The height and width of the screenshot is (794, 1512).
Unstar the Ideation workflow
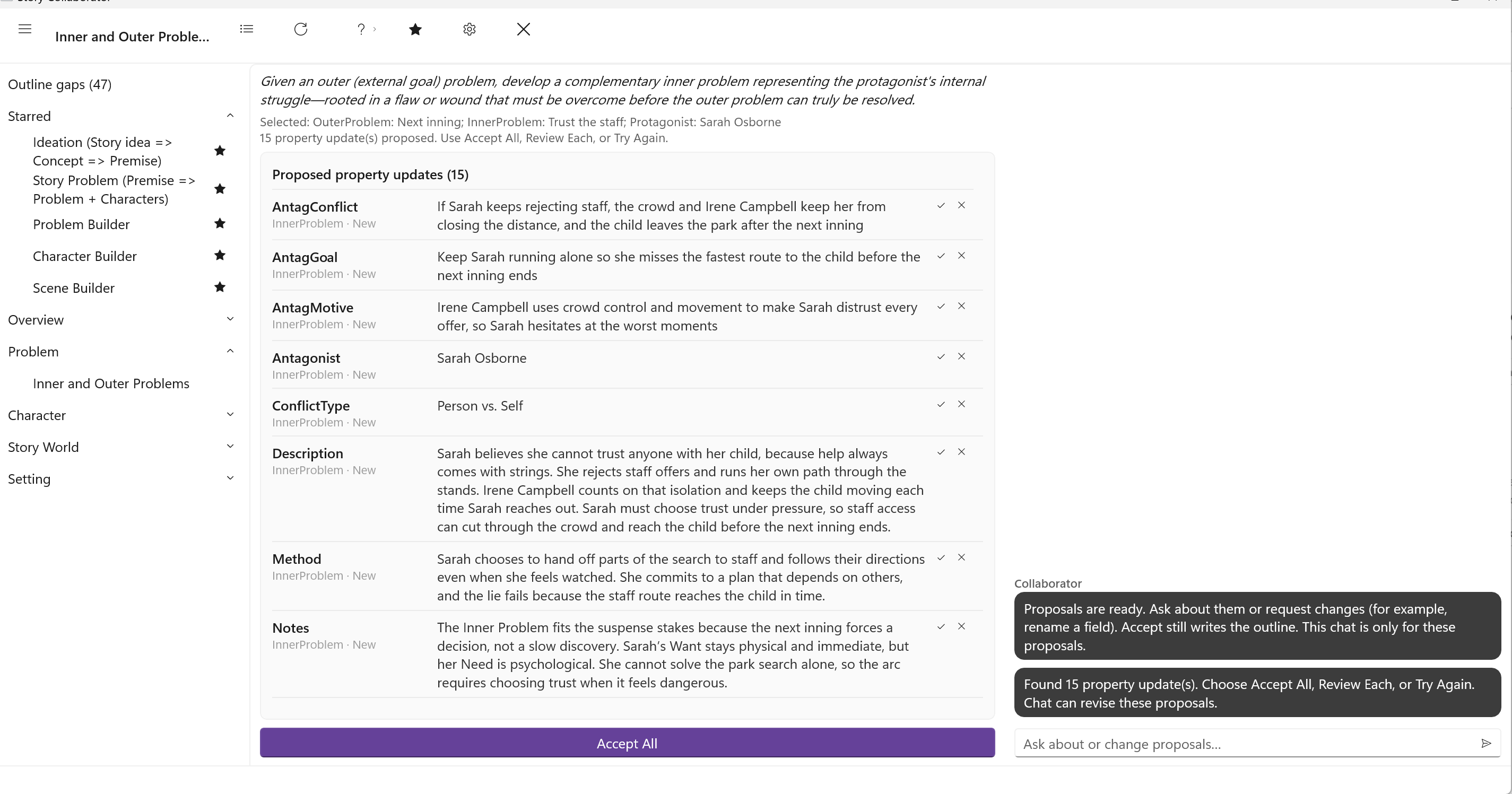click(220, 151)
